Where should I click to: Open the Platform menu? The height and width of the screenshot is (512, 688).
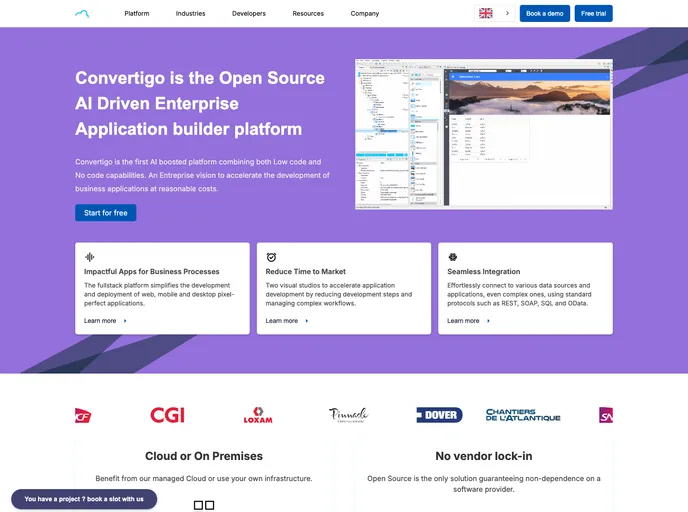coord(136,14)
